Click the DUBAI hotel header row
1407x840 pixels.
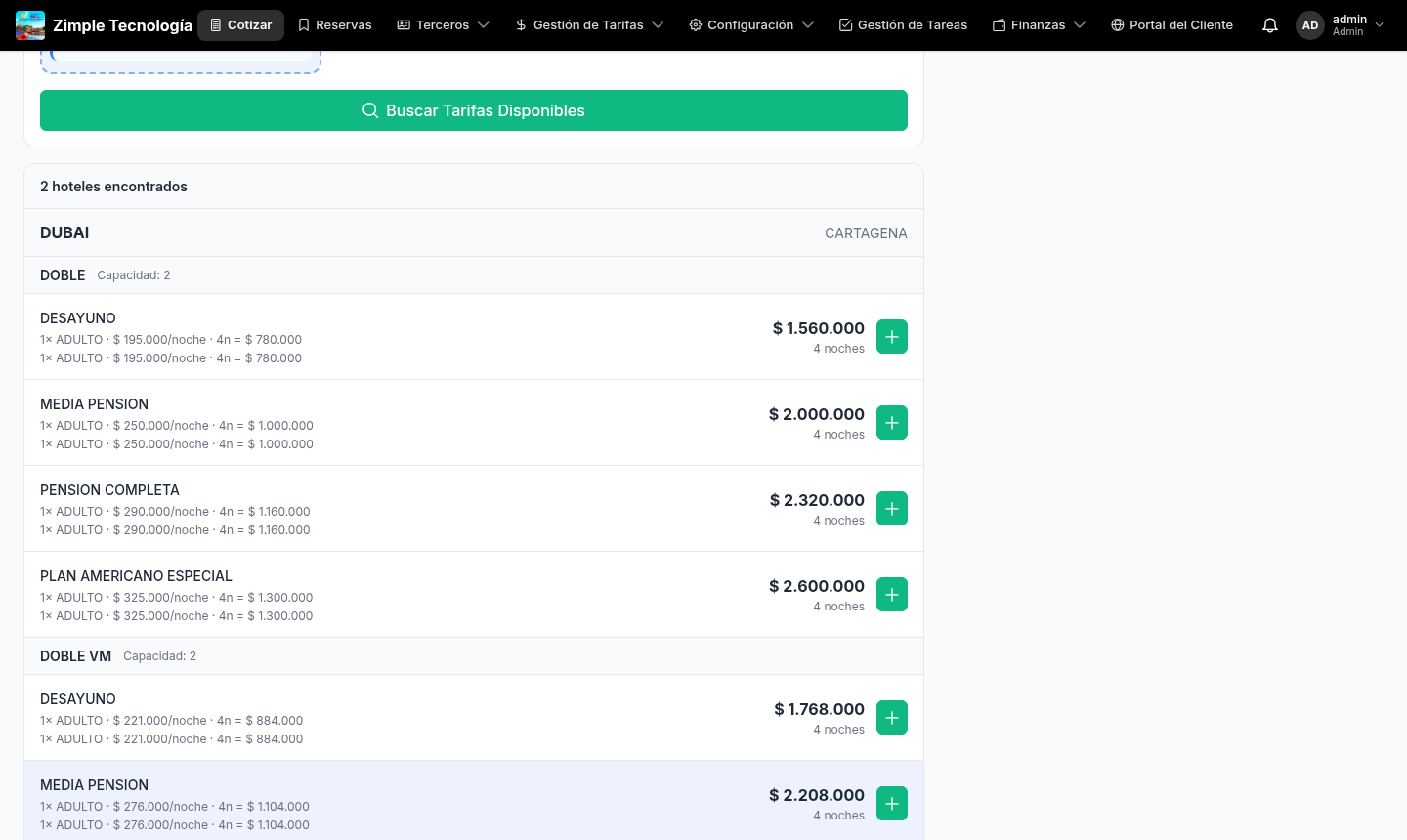[x=473, y=232]
